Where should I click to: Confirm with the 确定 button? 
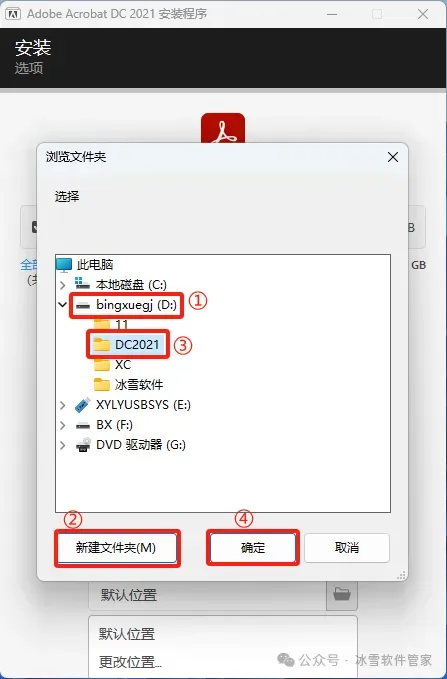(x=253, y=548)
